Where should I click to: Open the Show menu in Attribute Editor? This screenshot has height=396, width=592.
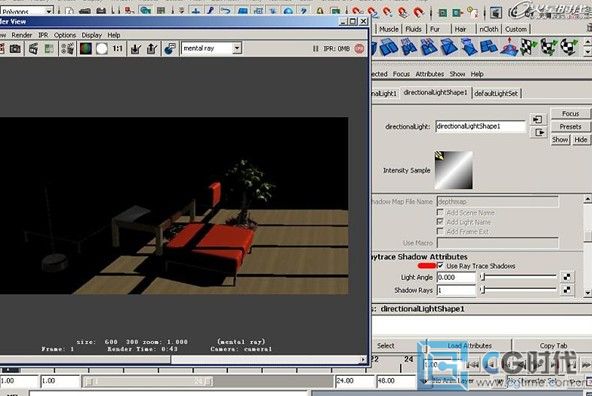pos(457,74)
